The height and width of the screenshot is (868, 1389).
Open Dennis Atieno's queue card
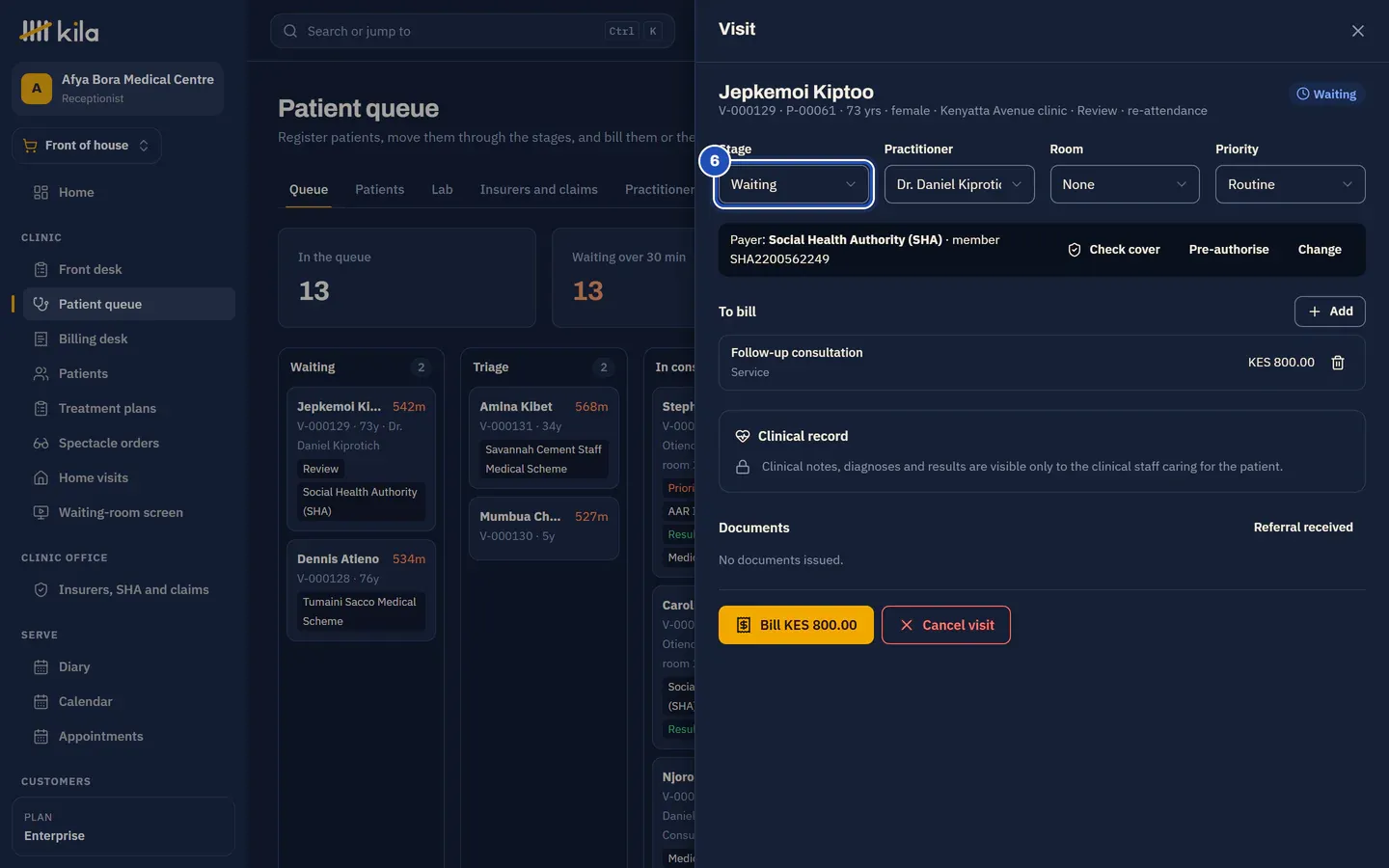coord(361,590)
